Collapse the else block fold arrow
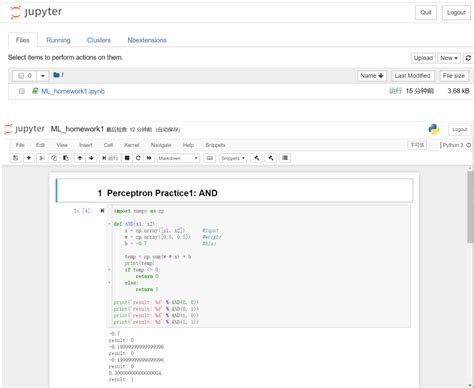The width and height of the screenshot is (474, 388). tap(109, 282)
